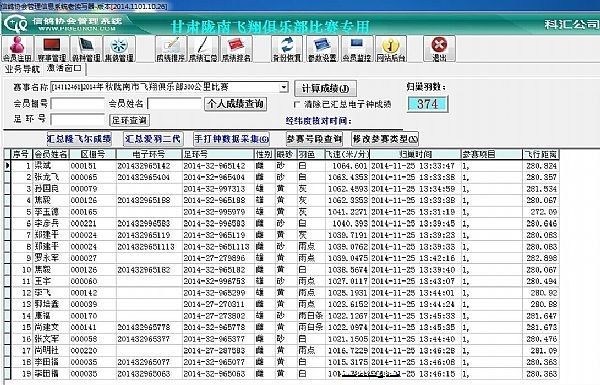This screenshot has height=385, width=600.
Task: Select arrival time cell 13:31:19
Action: 415,212
